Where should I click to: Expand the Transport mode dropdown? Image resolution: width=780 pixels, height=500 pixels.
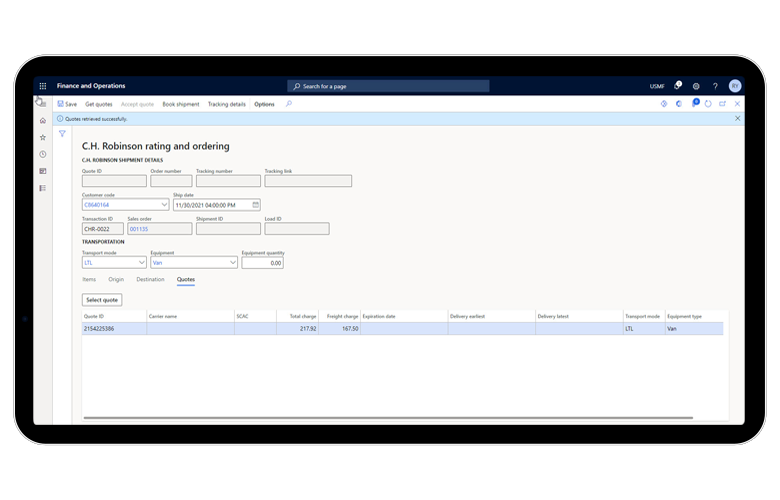[x=141, y=263]
